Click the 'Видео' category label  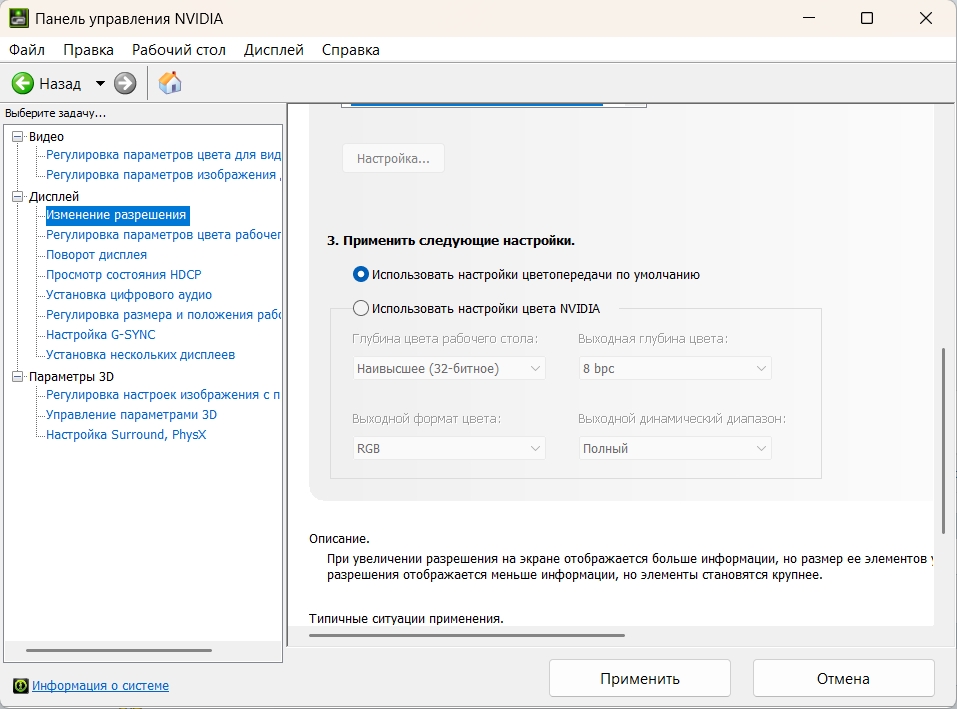coord(46,137)
